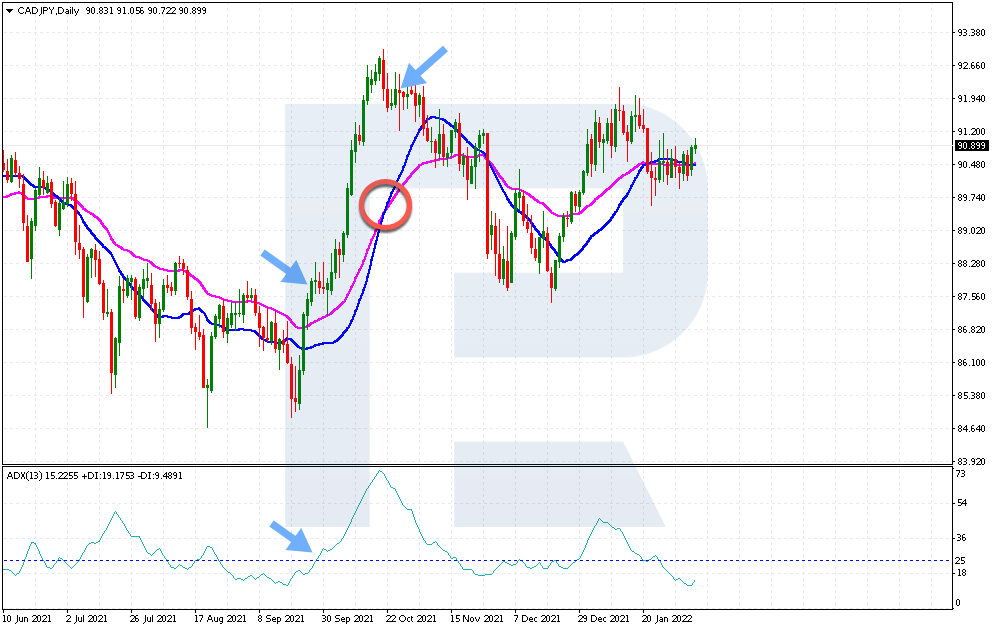Image resolution: width=993 pixels, height=630 pixels.
Task: Click the ADX scale level 25
Action: click(x=961, y=560)
